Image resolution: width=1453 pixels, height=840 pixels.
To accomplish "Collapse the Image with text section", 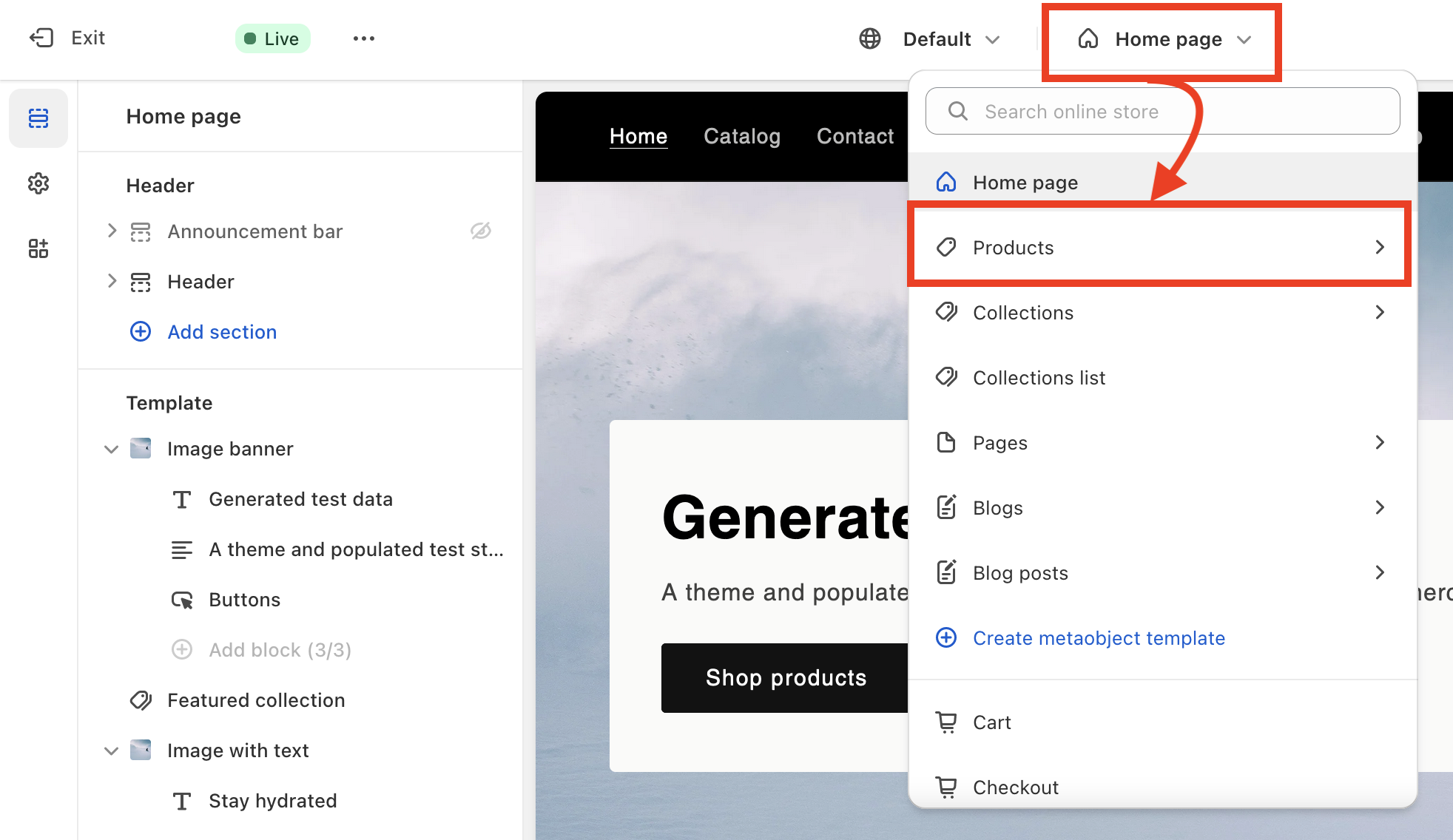I will (112, 751).
